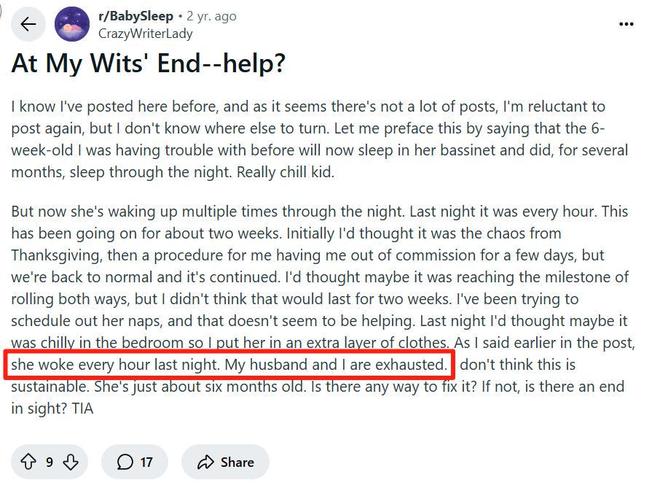The height and width of the screenshot is (488, 660).
Task: Click the word "TIA" ending the post
Action: click(x=83, y=408)
